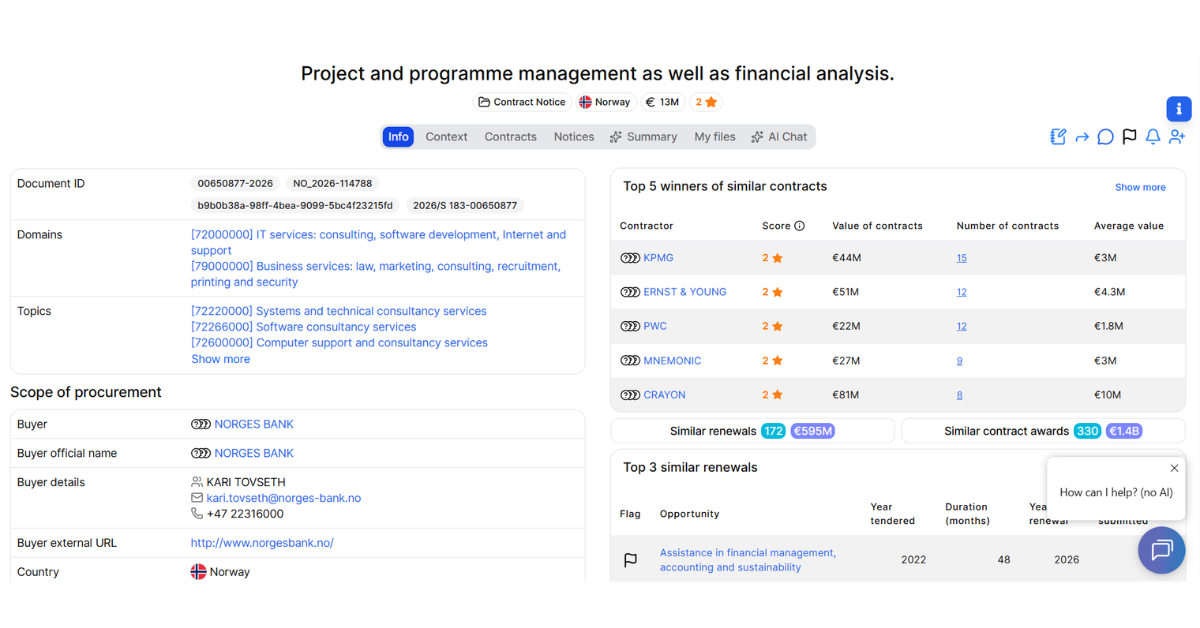1200x628 pixels.
Task: Click the phone icon beside +47 22316000
Action: coord(197,514)
